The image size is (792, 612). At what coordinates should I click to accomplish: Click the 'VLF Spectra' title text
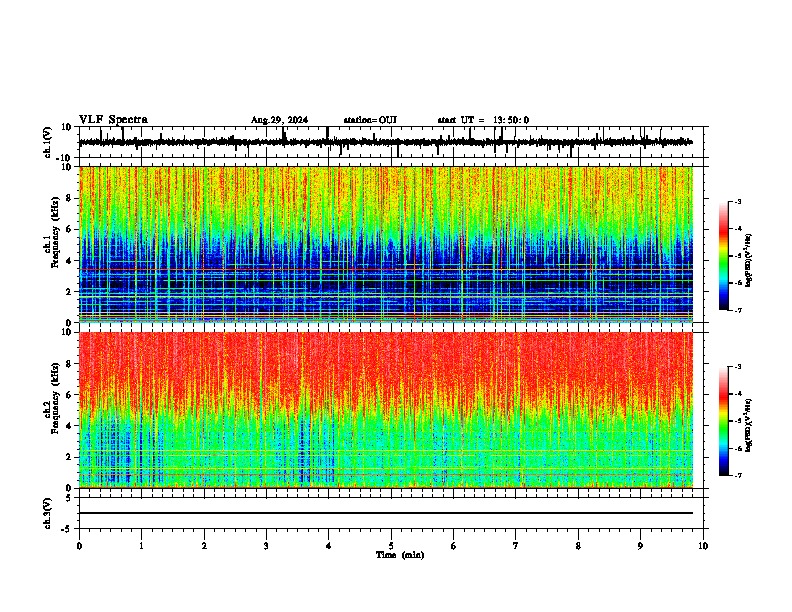(113, 120)
